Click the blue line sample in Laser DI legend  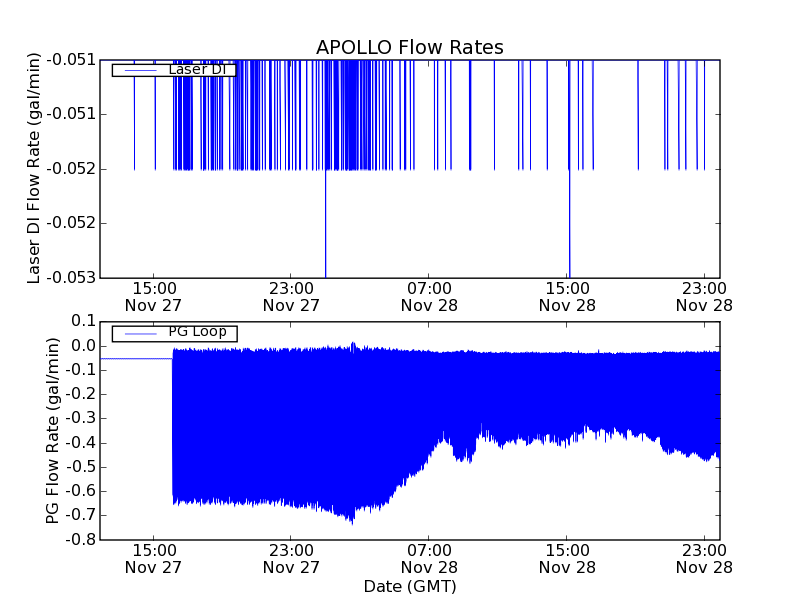140,70
